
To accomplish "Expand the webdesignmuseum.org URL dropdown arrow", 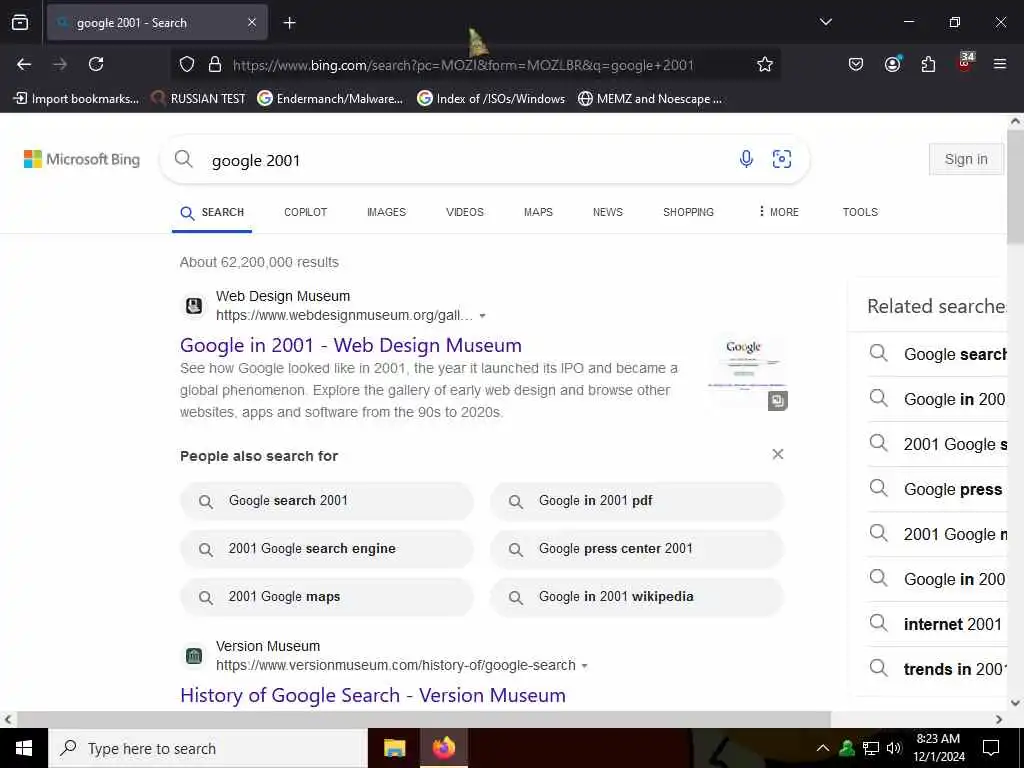I will click(x=483, y=316).
